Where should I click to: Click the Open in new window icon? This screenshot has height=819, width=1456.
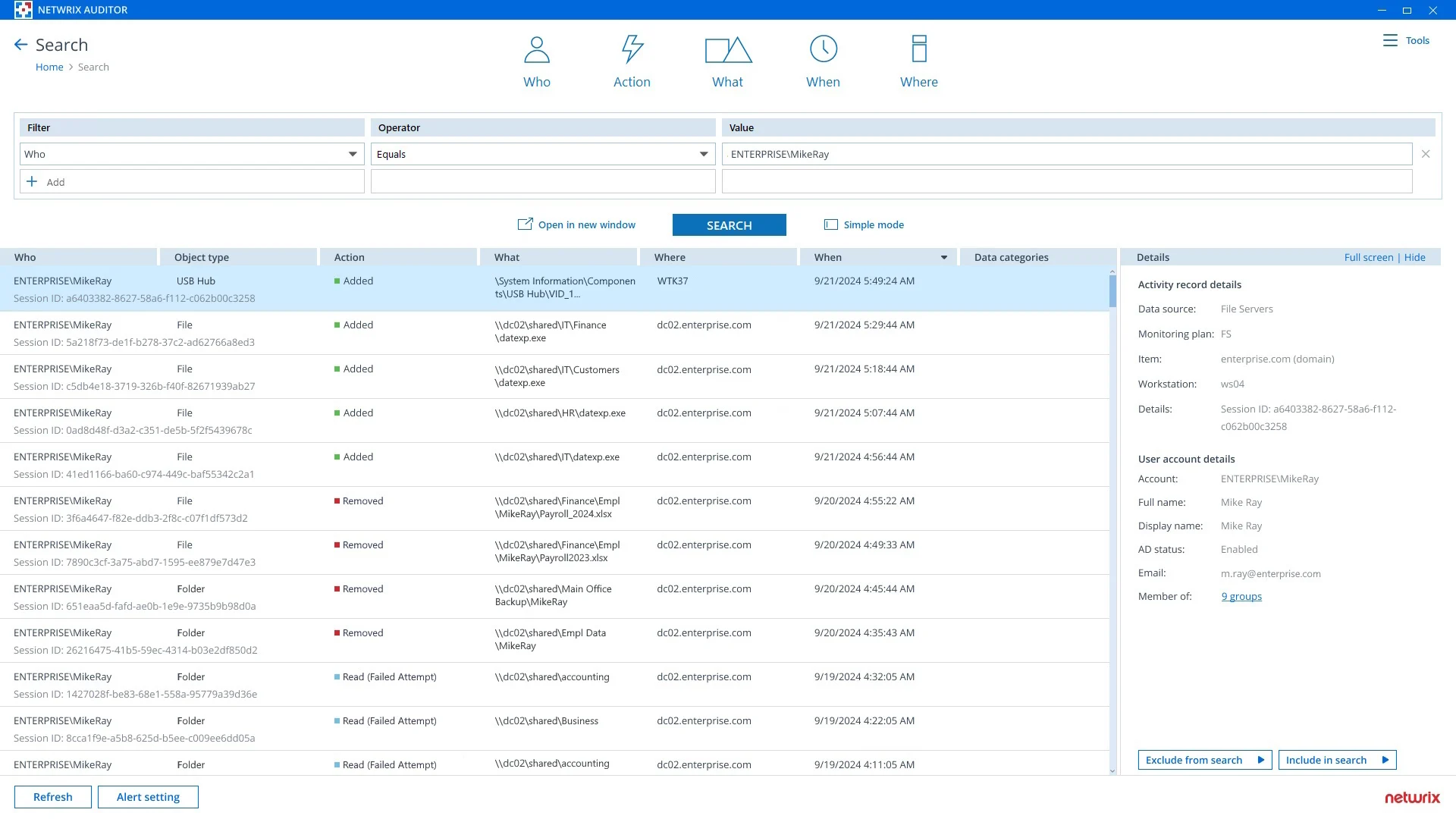(525, 224)
